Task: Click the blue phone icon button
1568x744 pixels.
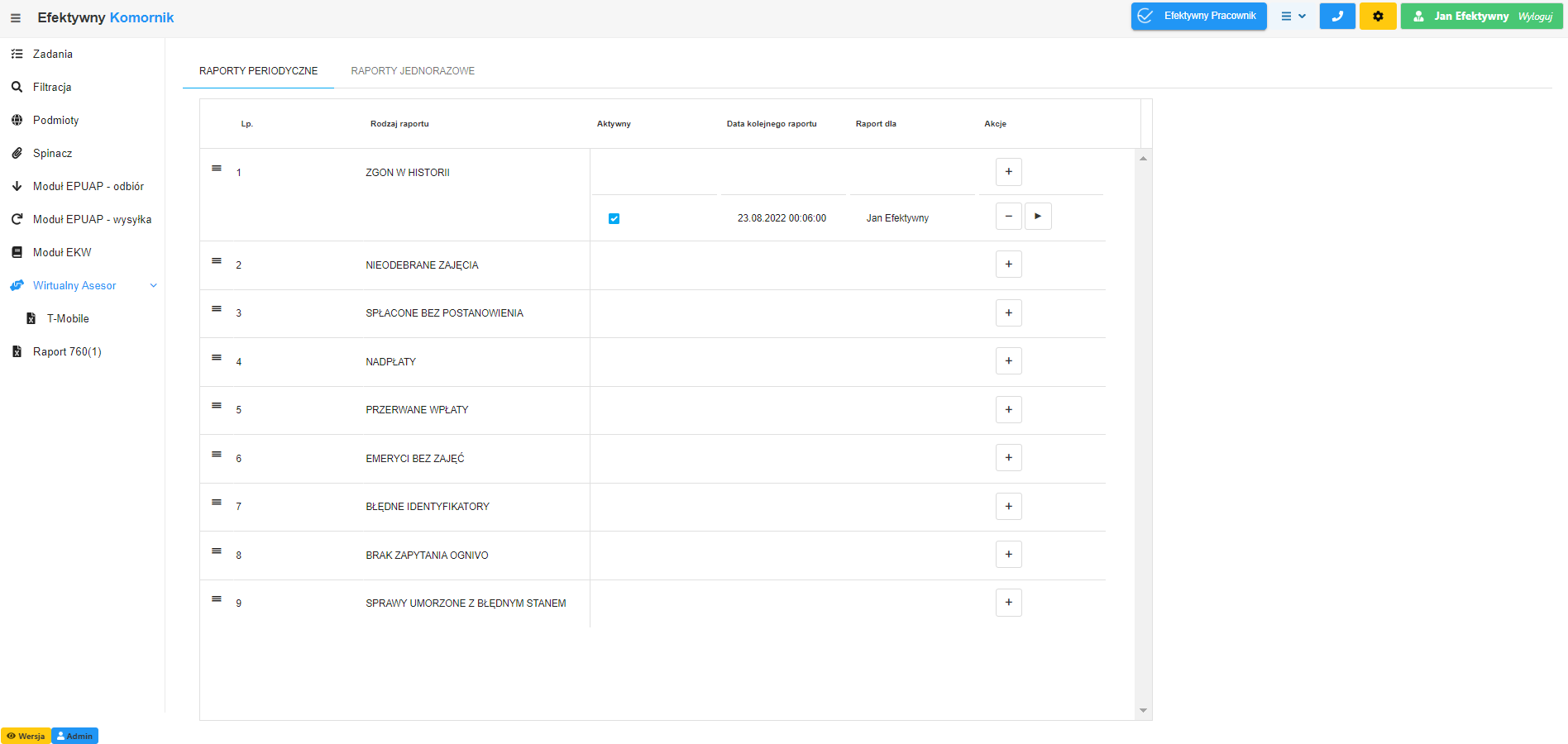Action: (1337, 16)
